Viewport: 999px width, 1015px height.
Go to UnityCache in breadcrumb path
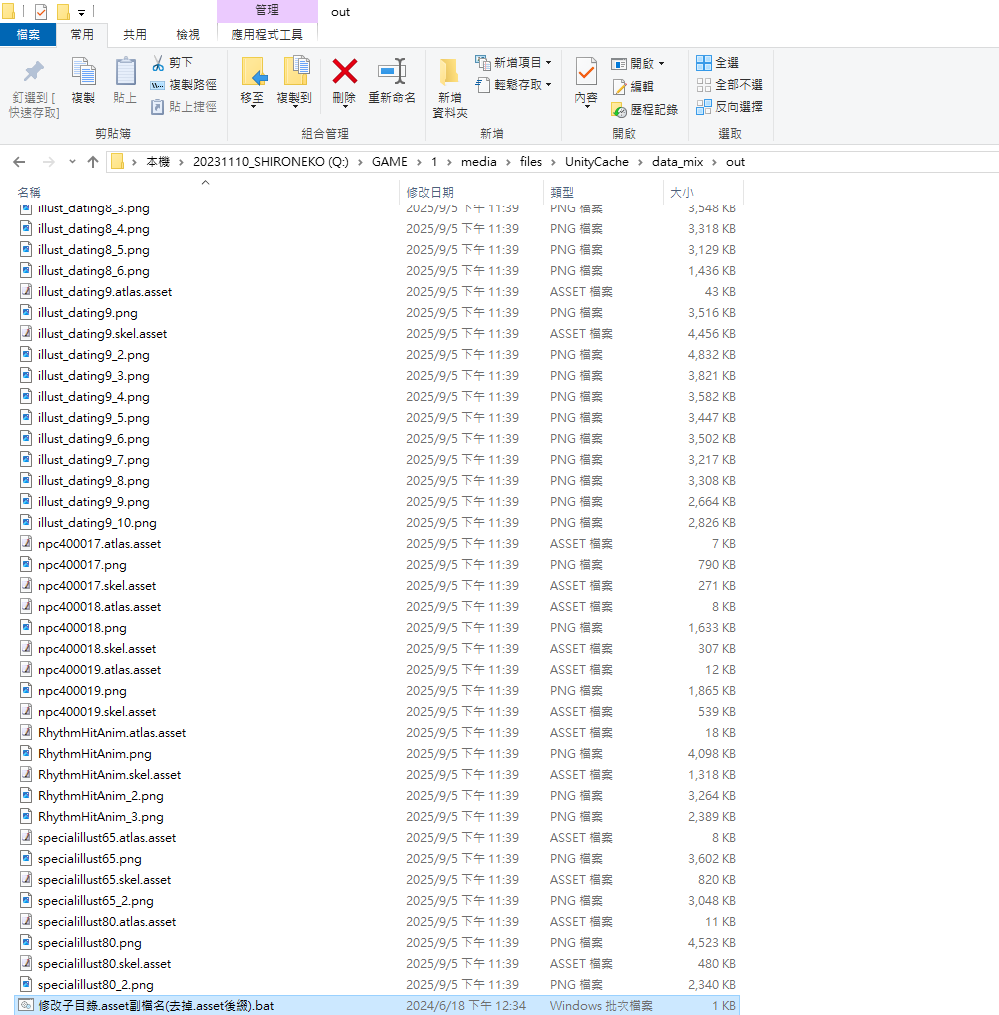coord(596,162)
